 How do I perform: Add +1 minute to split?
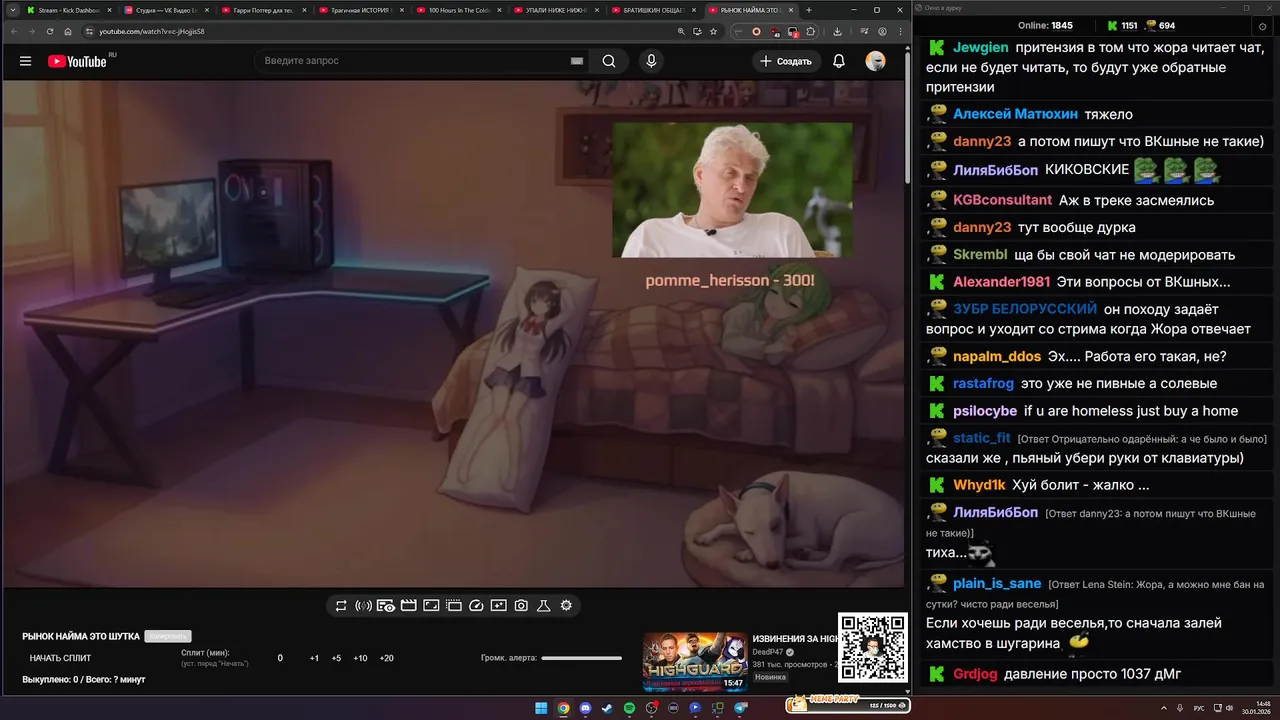314,658
